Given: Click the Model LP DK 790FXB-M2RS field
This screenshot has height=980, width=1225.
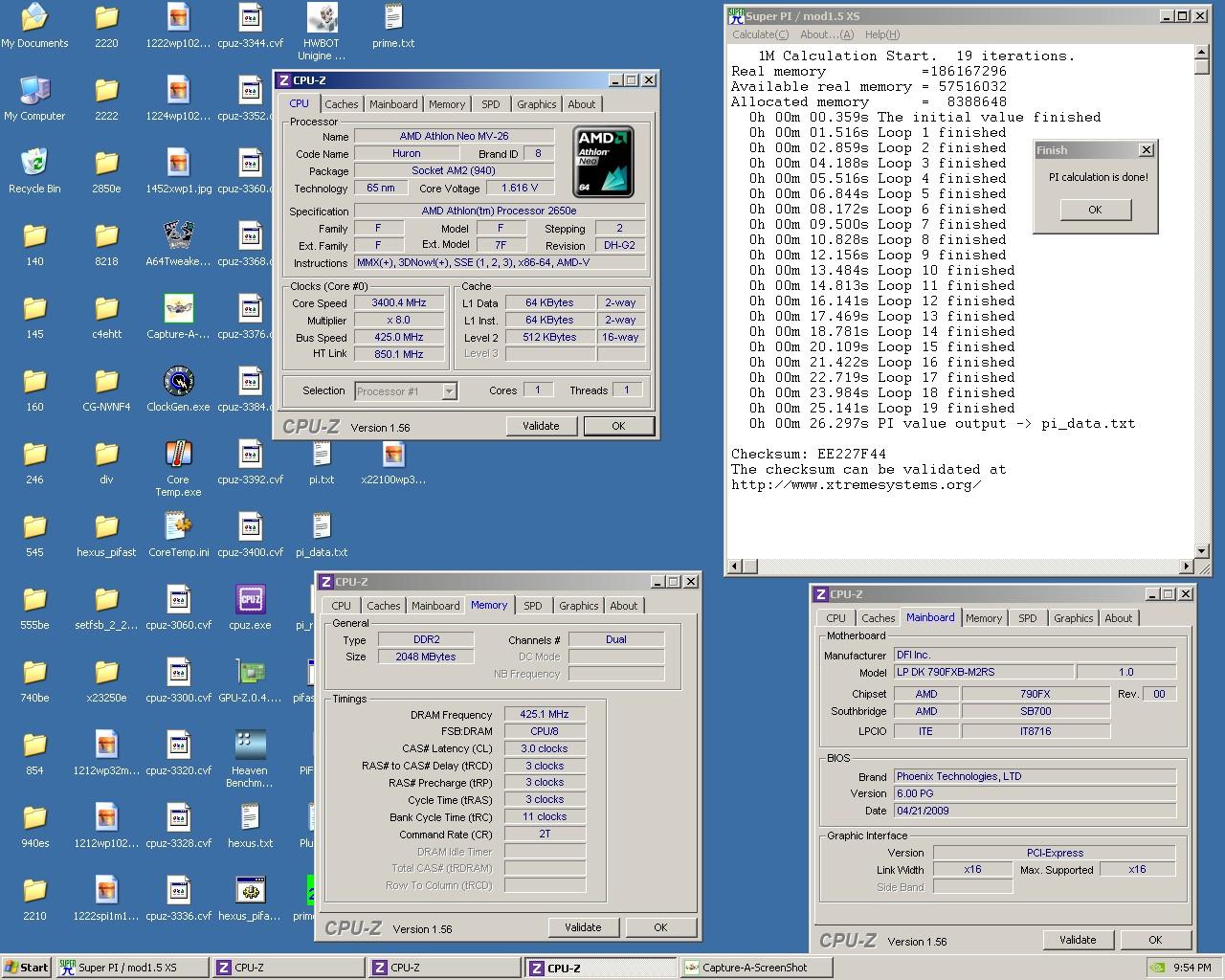Looking at the screenshot, I should pyautogui.click(x=983, y=672).
